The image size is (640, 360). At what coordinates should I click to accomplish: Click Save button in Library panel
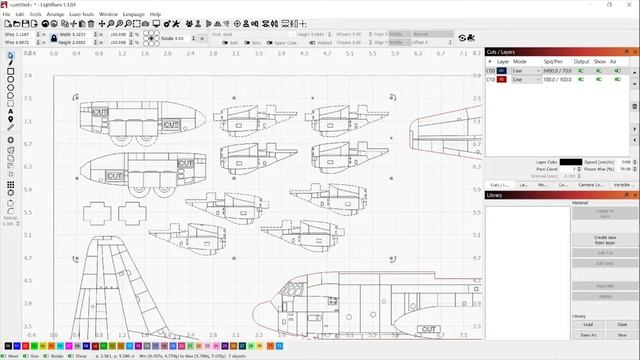tap(622, 324)
